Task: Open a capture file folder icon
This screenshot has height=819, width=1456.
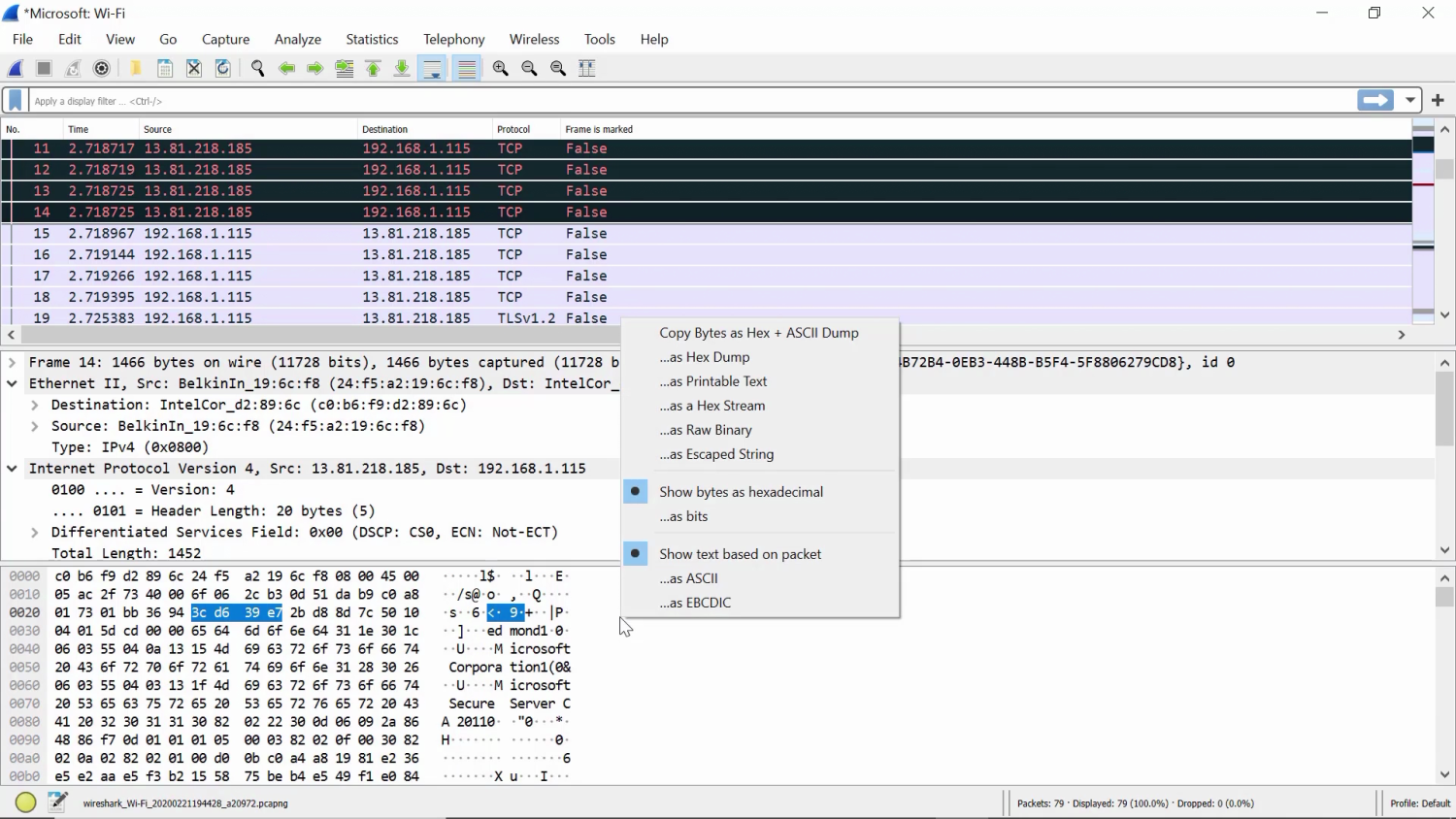Action: (136, 68)
